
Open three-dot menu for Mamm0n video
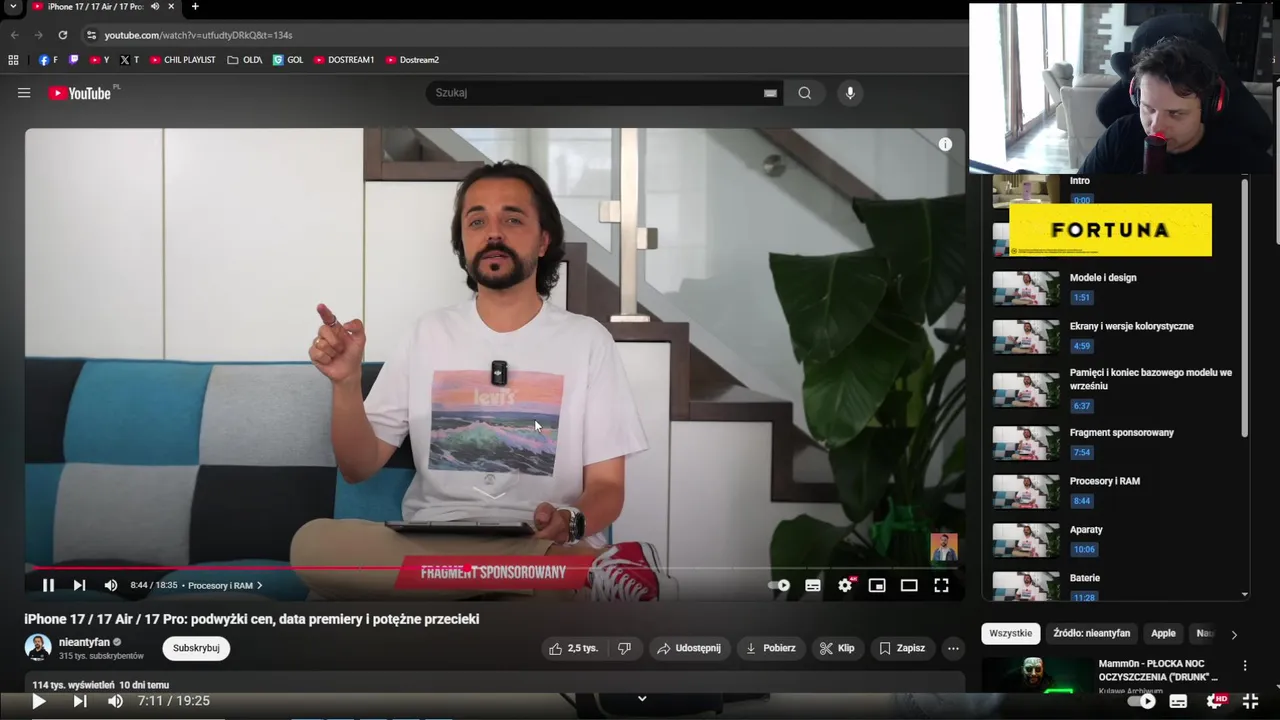[1245, 666]
